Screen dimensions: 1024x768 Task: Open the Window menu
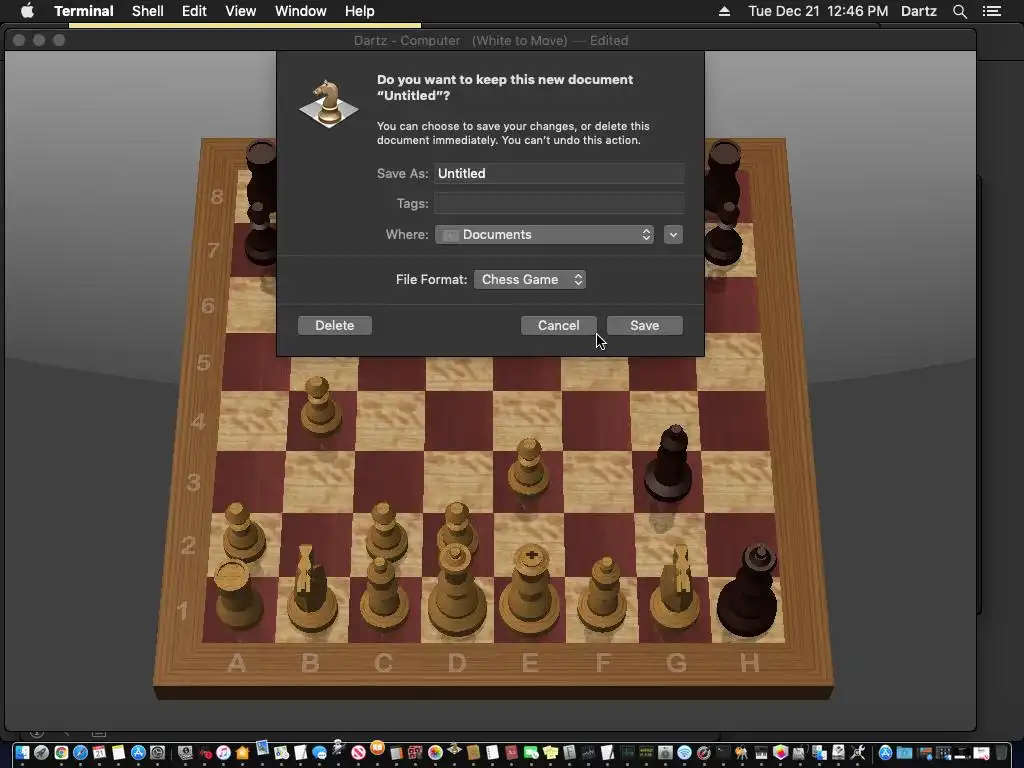300,11
